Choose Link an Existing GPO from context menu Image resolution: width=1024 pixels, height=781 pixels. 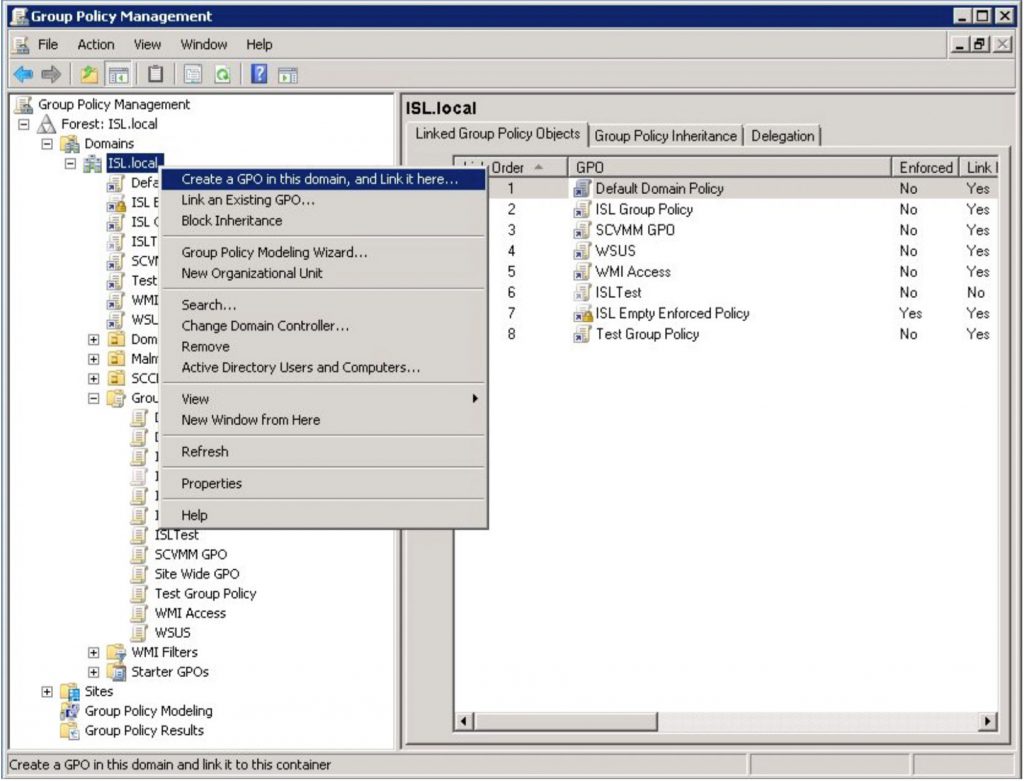click(248, 200)
